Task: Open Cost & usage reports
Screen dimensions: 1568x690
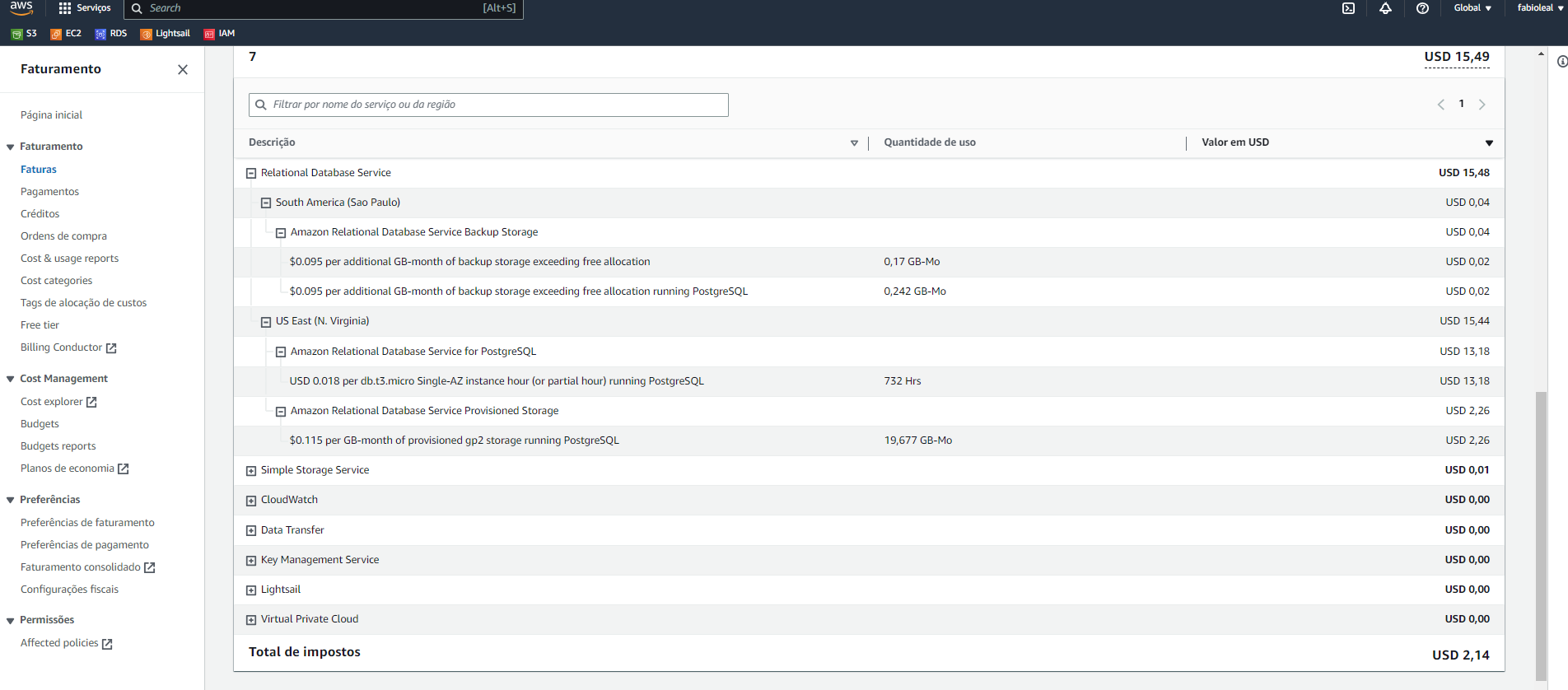Action: pos(69,259)
